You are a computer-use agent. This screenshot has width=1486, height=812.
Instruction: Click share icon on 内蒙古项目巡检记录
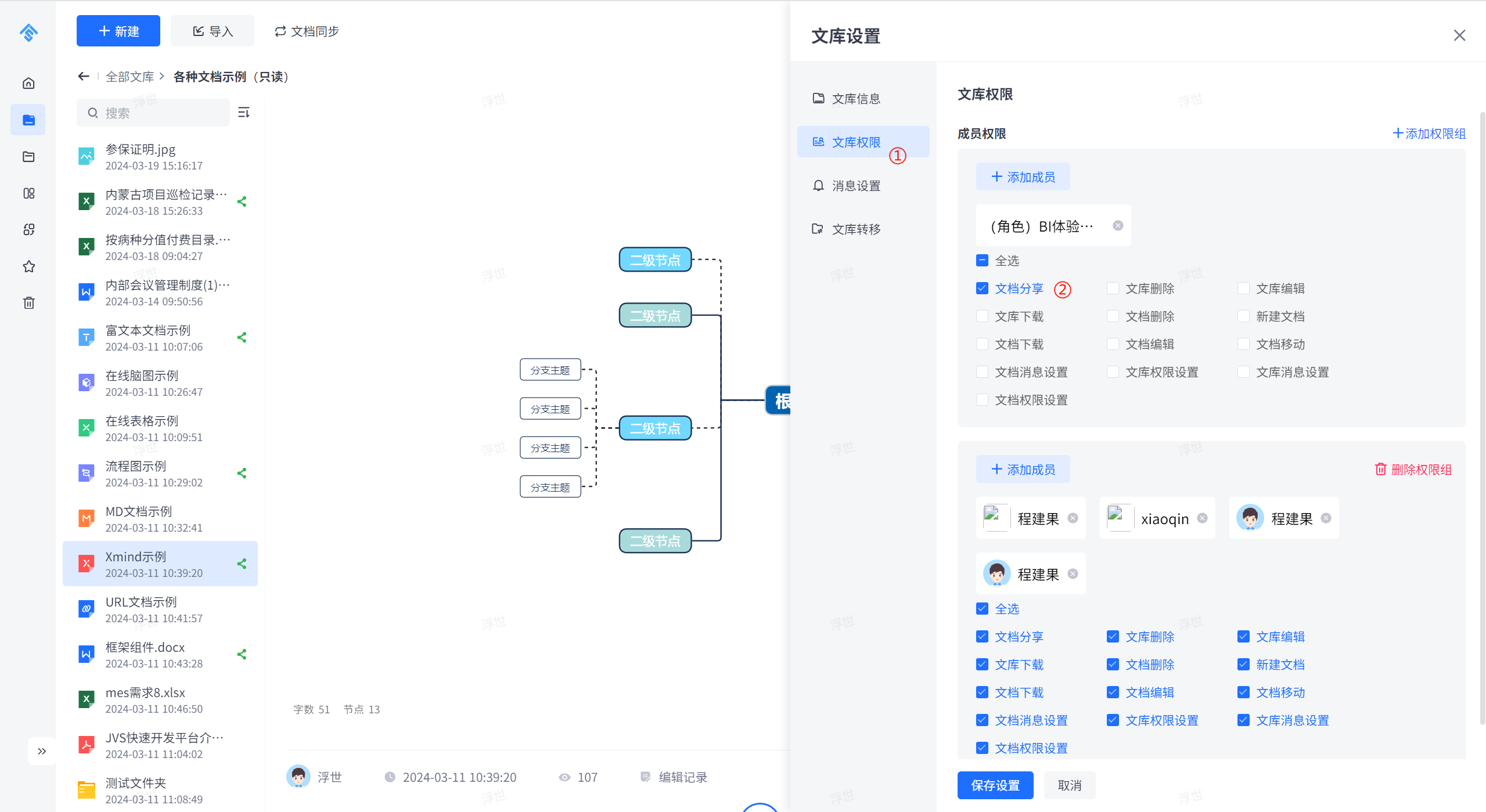click(x=242, y=201)
